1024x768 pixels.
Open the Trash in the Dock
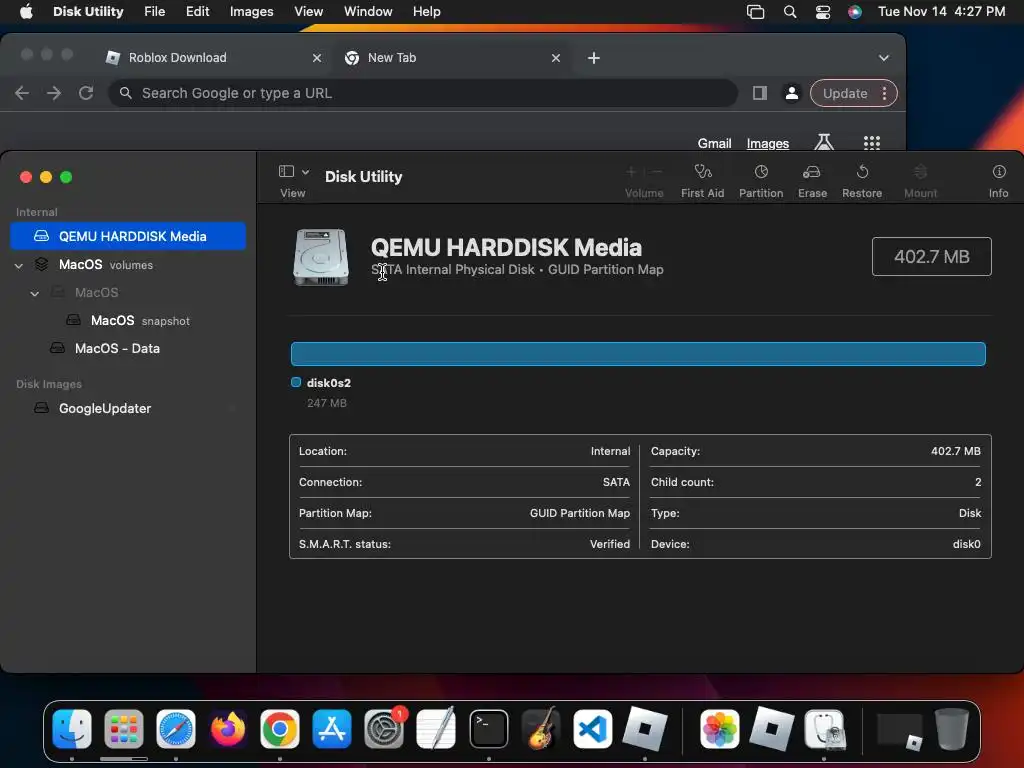pos(952,729)
